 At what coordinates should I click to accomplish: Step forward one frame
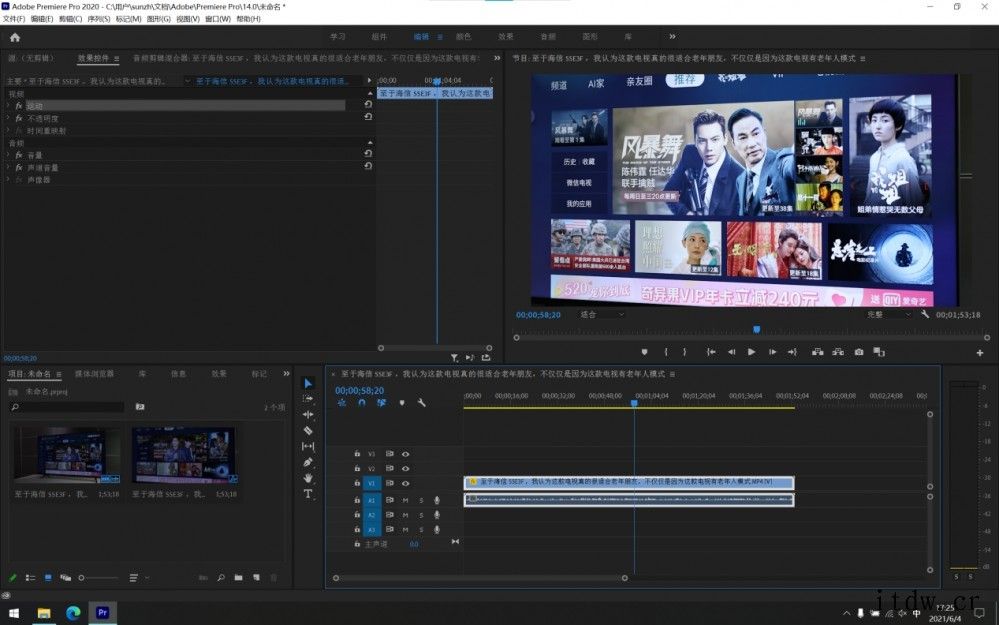pyautogui.click(x=772, y=352)
